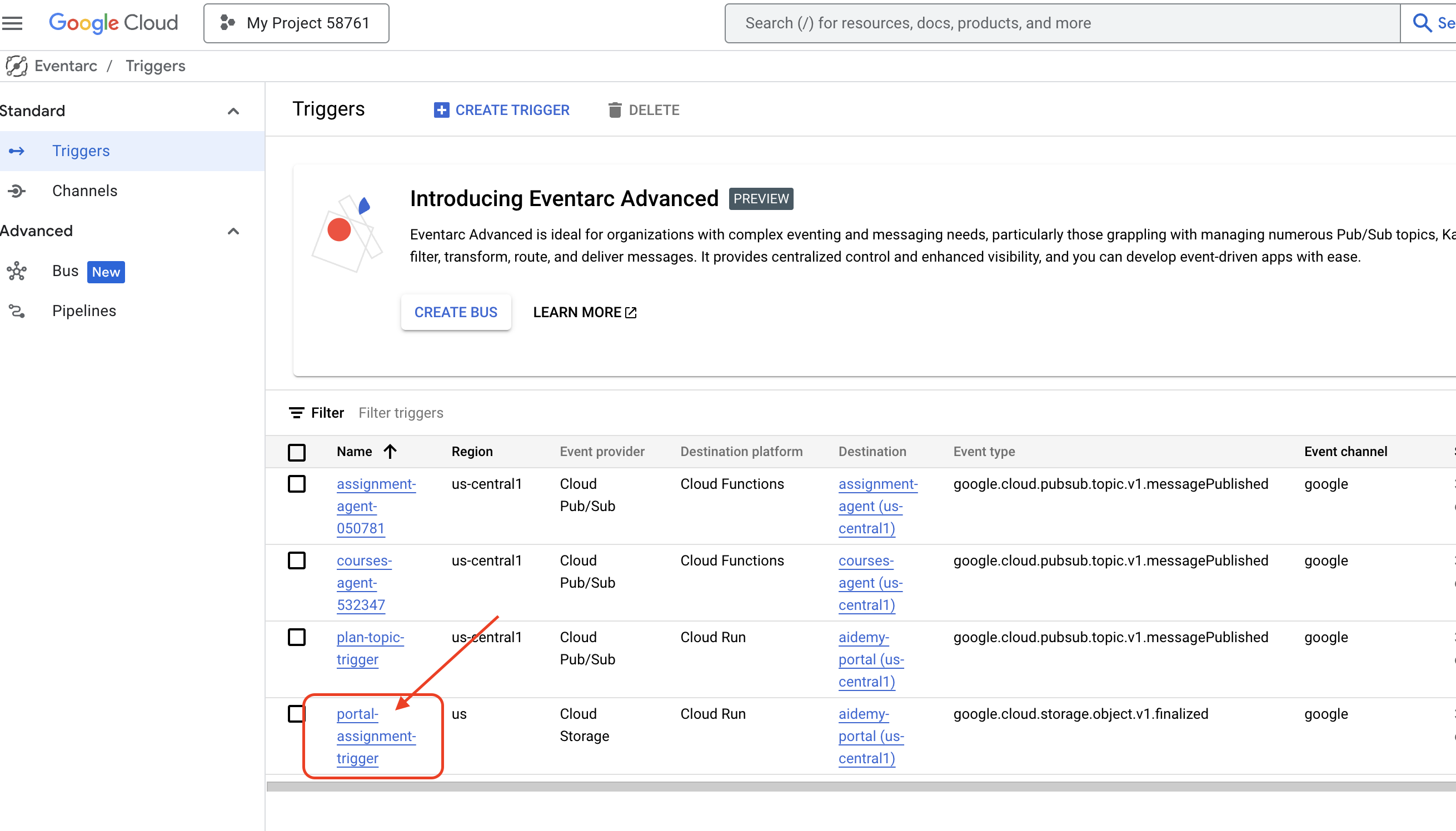1456x831 pixels.
Task: Click CREATE BUS button
Action: tap(456, 312)
